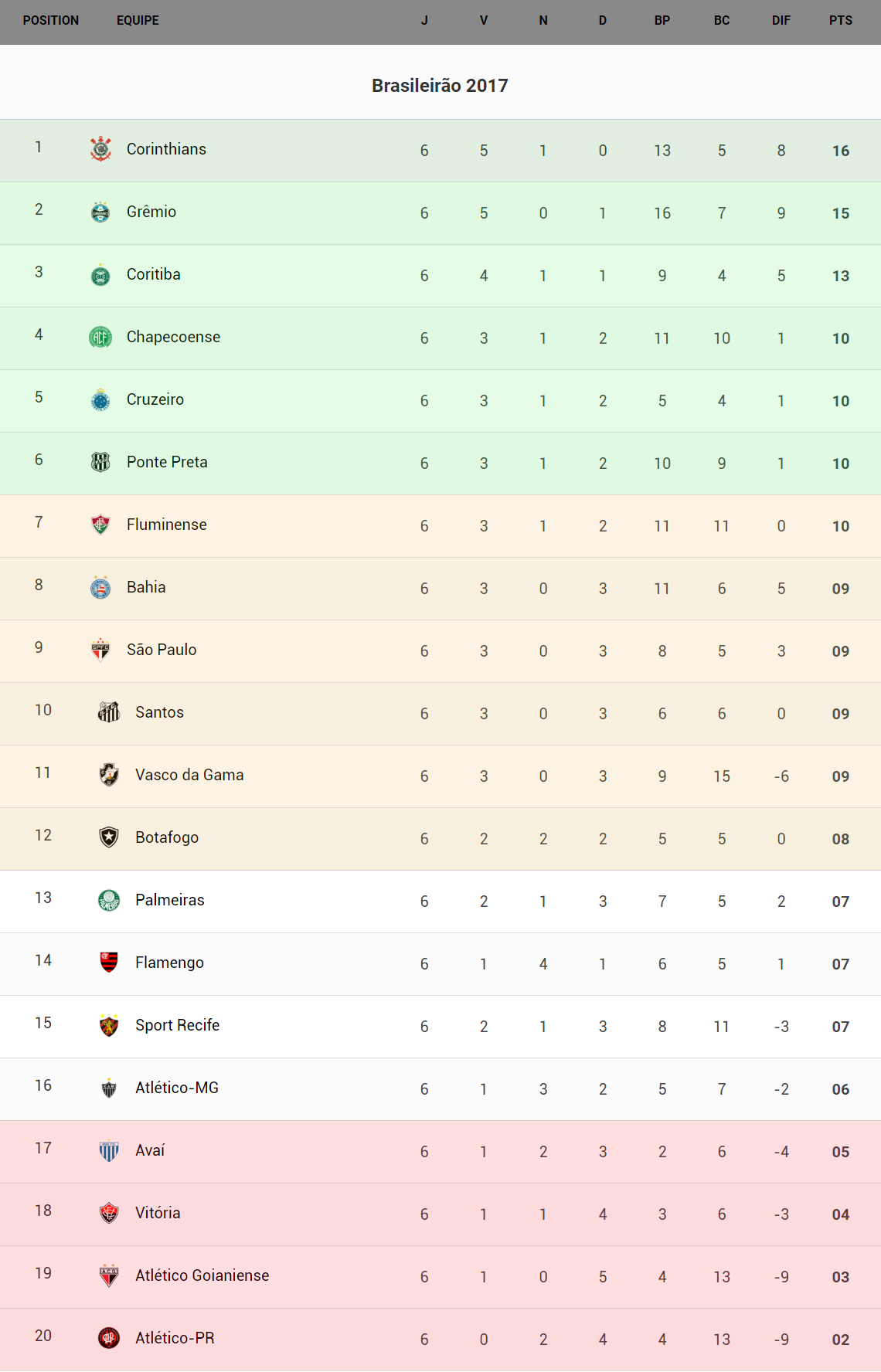The width and height of the screenshot is (881, 1372).
Task: Click Bahia's points value 09
Action: pos(841,589)
